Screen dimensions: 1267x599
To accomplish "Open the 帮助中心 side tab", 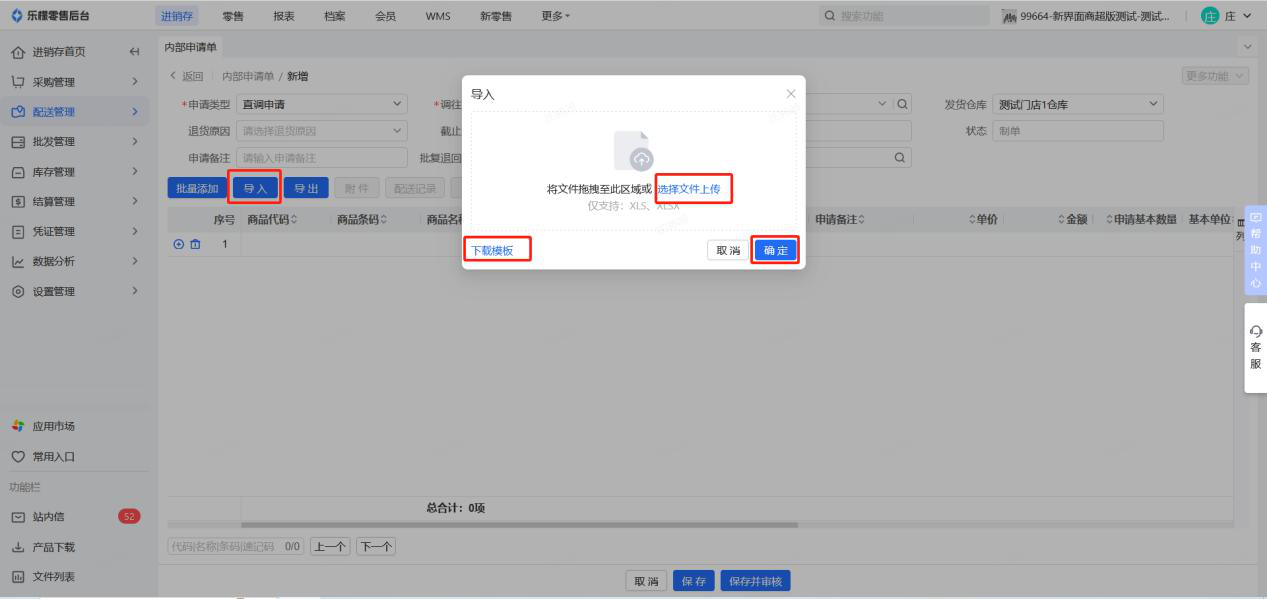I will (1255, 251).
